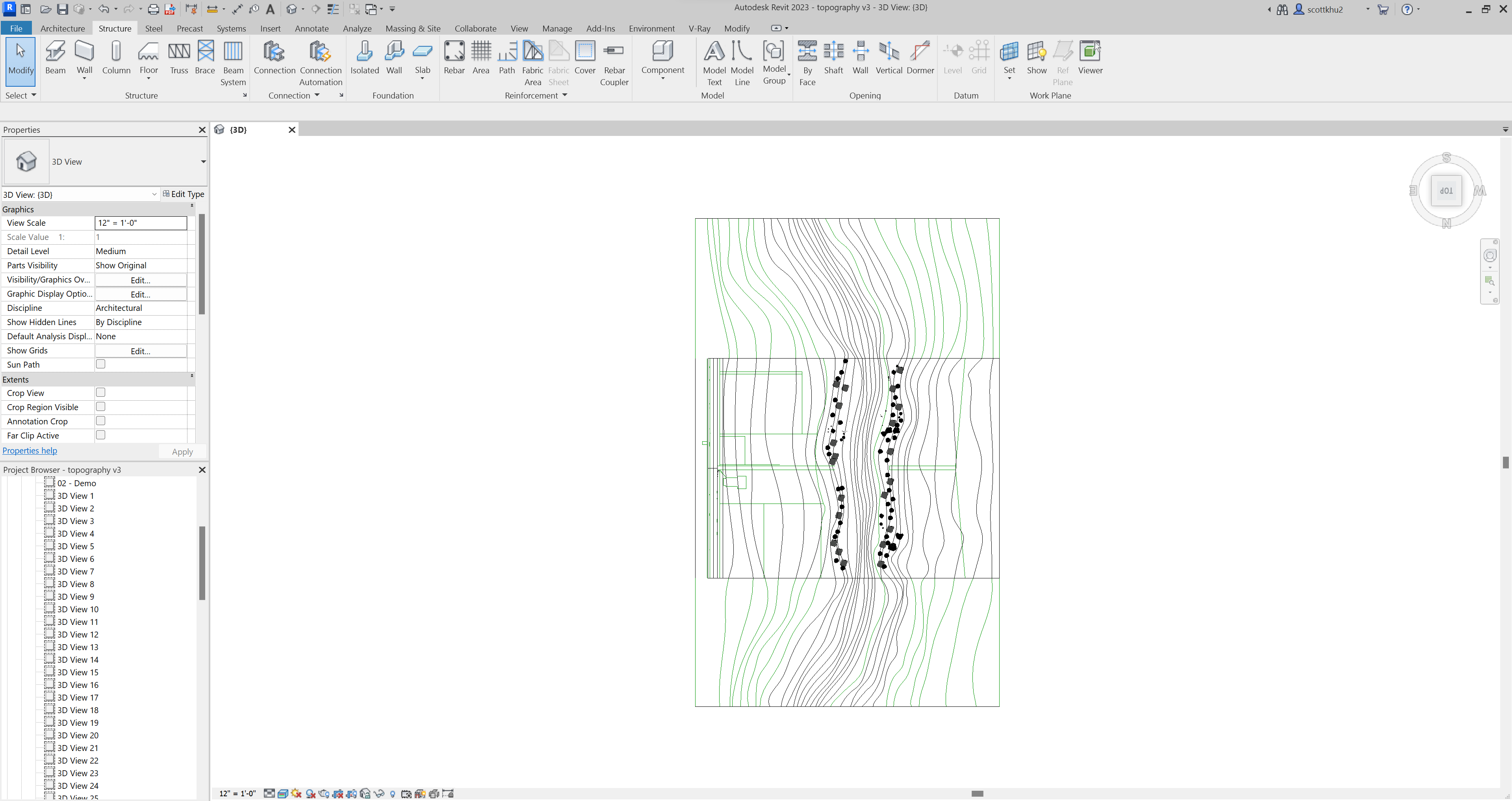Click Apply button in Properties panel
This screenshot has width=1512, height=801.
[x=181, y=451]
